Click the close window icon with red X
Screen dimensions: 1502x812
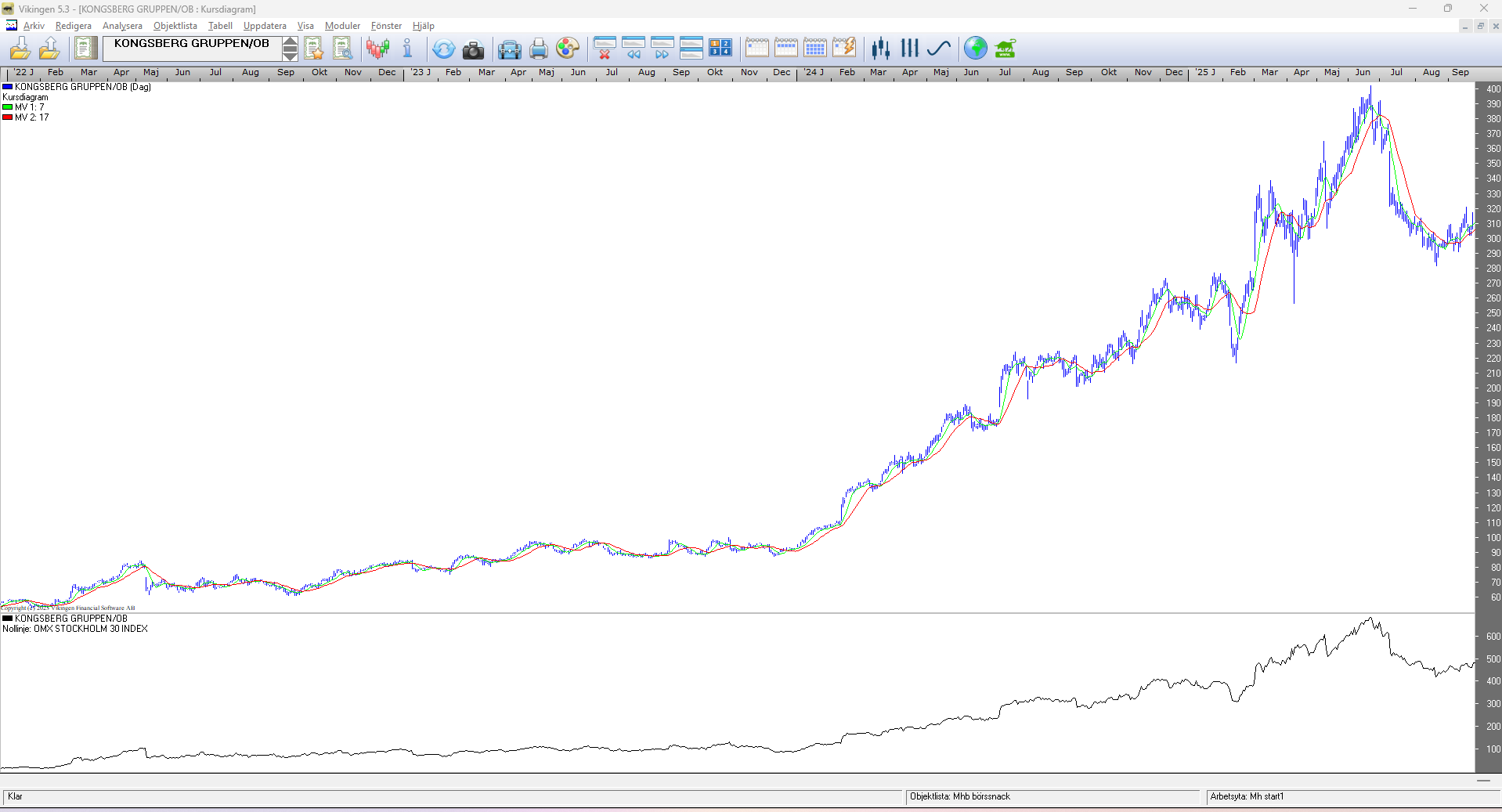coord(604,49)
